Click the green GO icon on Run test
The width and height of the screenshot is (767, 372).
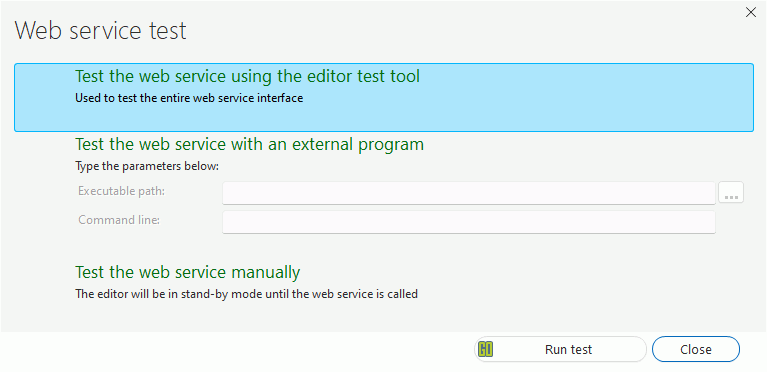tap(485, 349)
